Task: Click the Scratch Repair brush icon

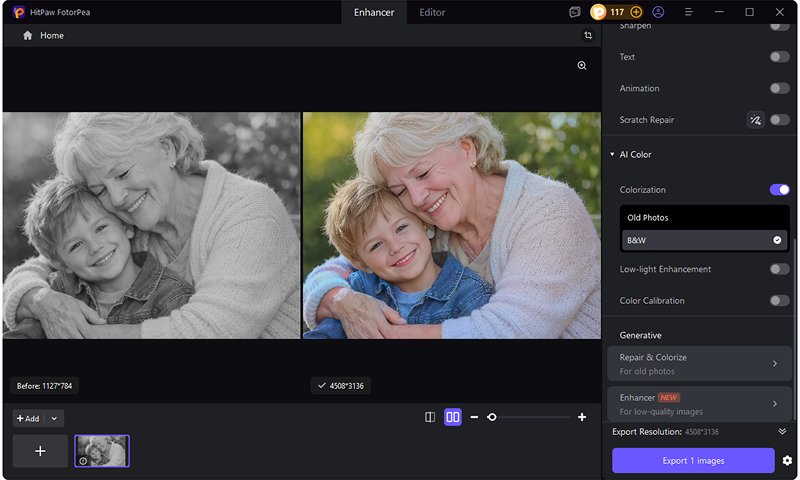Action: (756, 120)
